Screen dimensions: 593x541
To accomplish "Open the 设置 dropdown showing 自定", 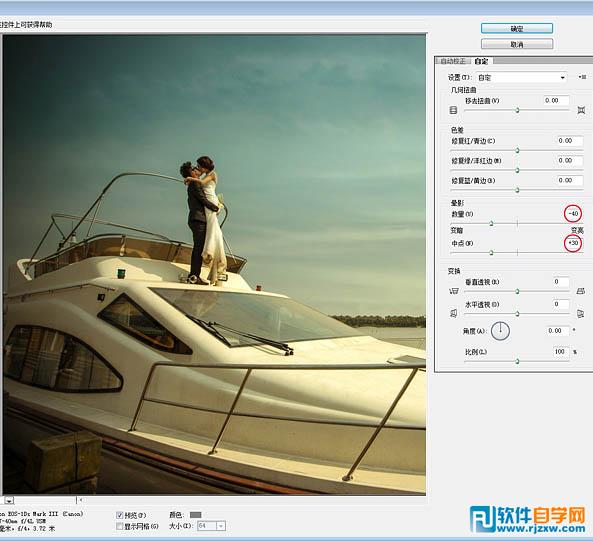I will pyautogui.click(x=522, y=78).
